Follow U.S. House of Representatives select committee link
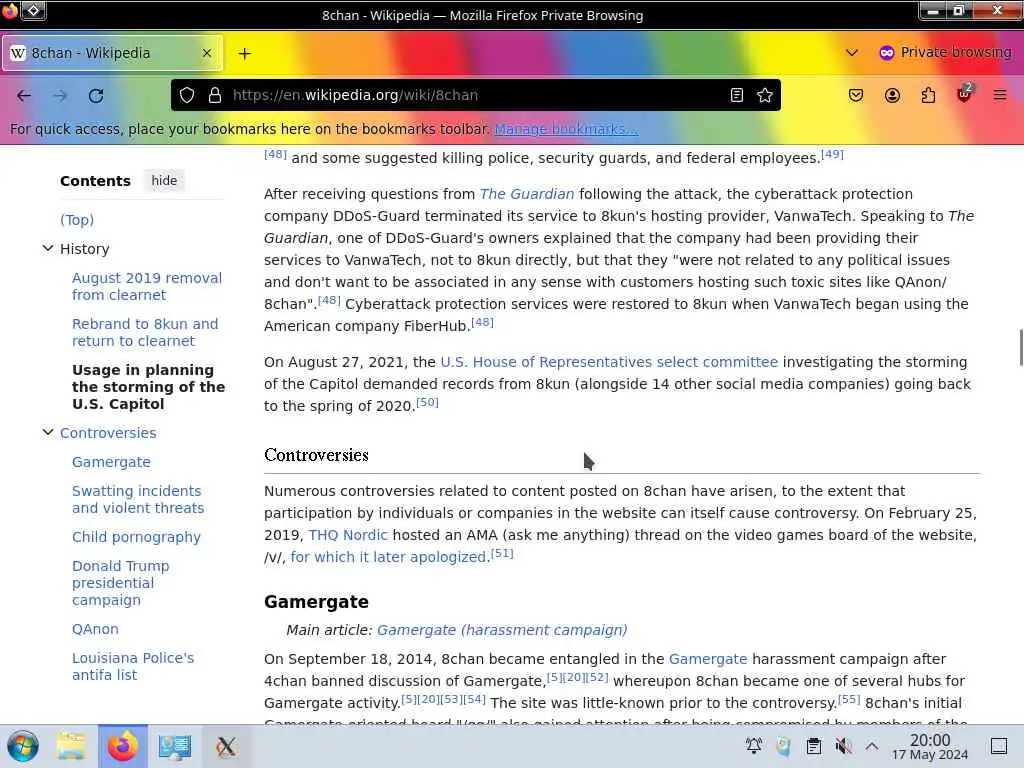1024x768 pixels. 609,362
